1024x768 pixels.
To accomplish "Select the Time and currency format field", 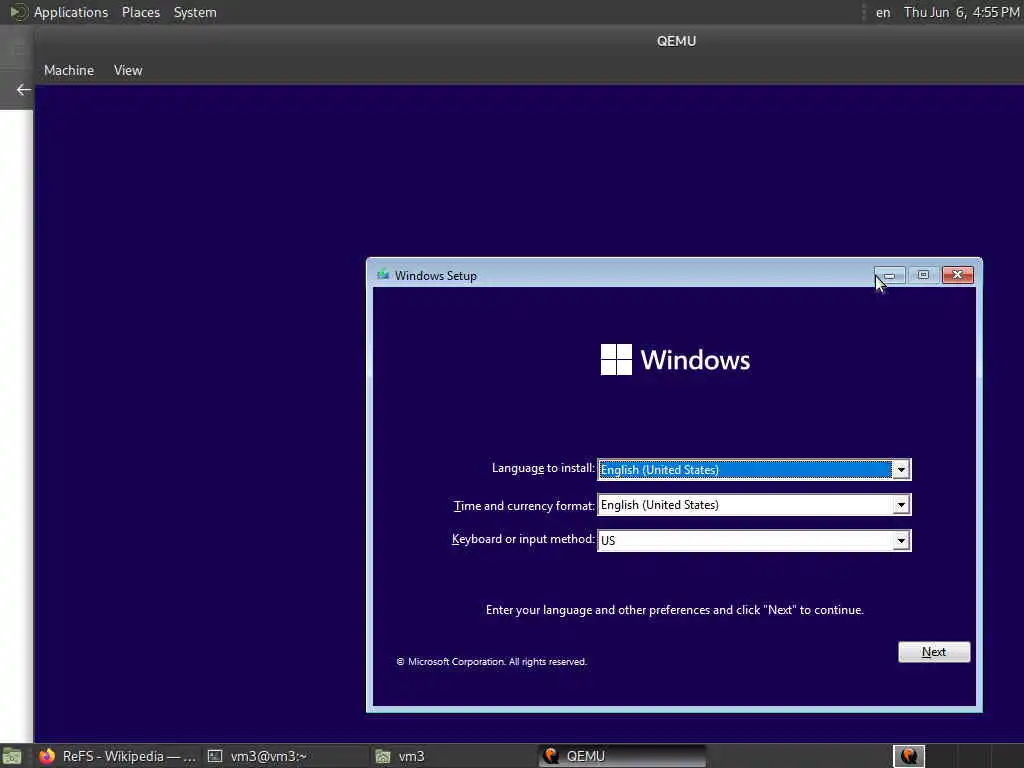I will point(754,505).
